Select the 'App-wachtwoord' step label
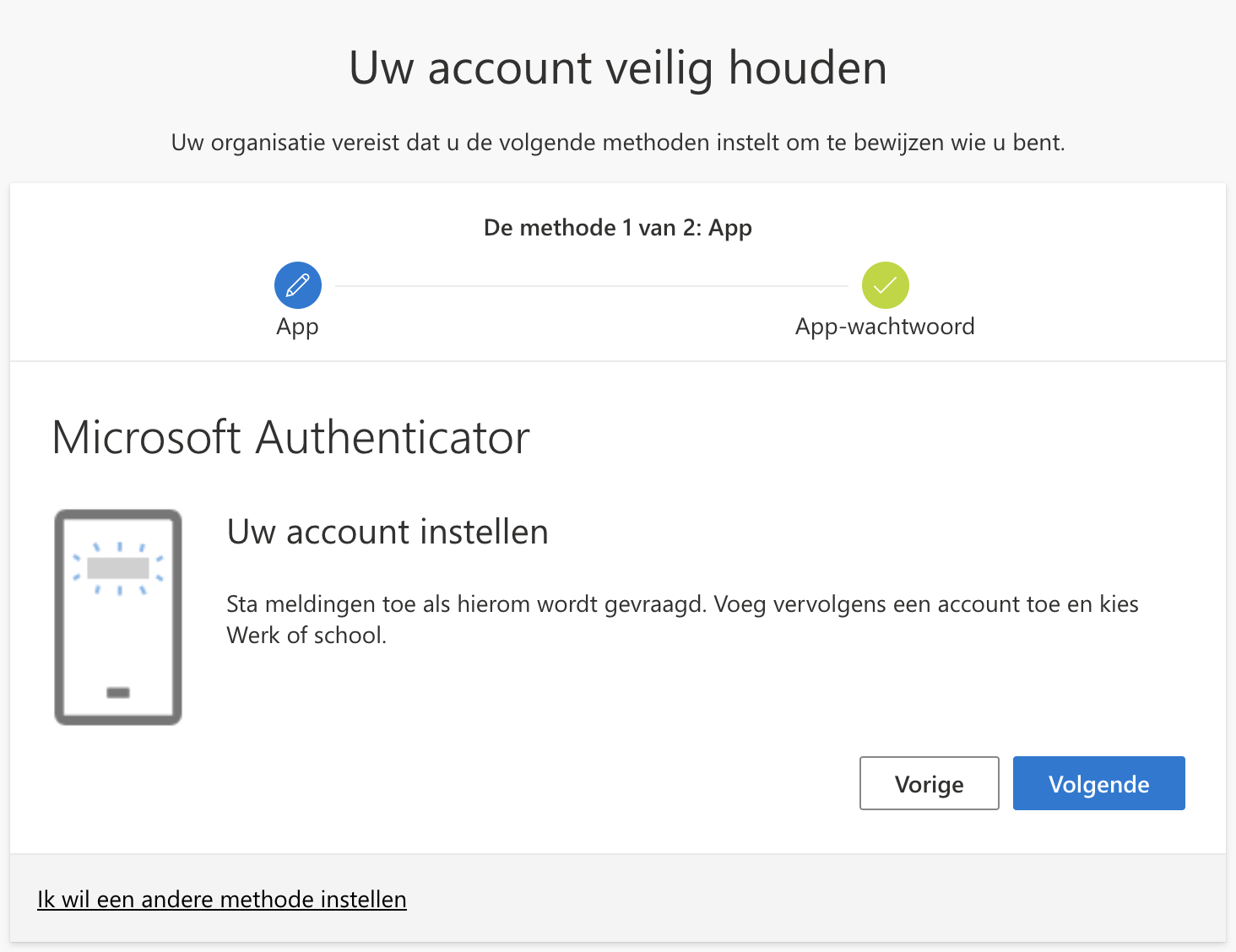This screenshot has width=1236, height=952. tap(885, 327)
